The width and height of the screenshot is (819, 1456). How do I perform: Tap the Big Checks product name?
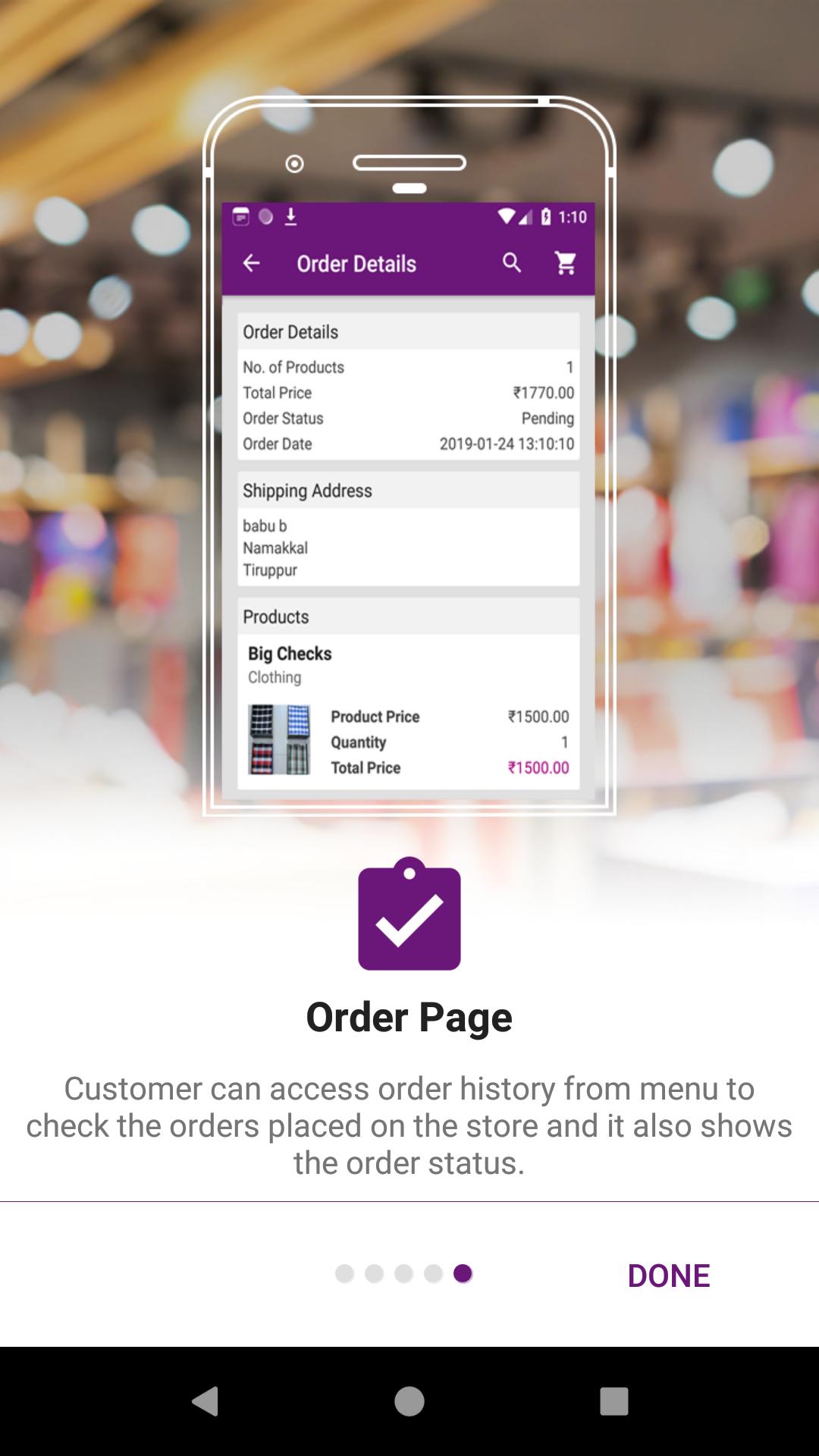coord(290,653)
